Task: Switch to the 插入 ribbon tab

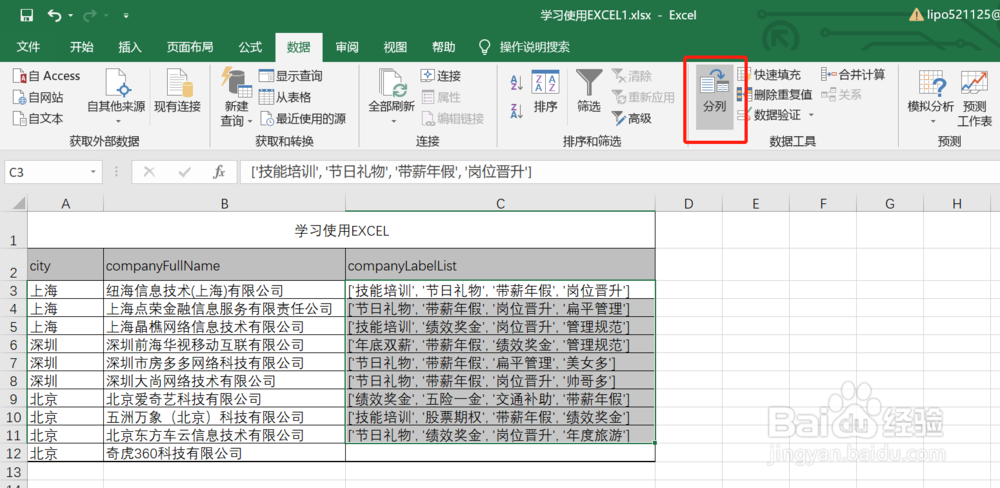Action: (x=130, y=47)
